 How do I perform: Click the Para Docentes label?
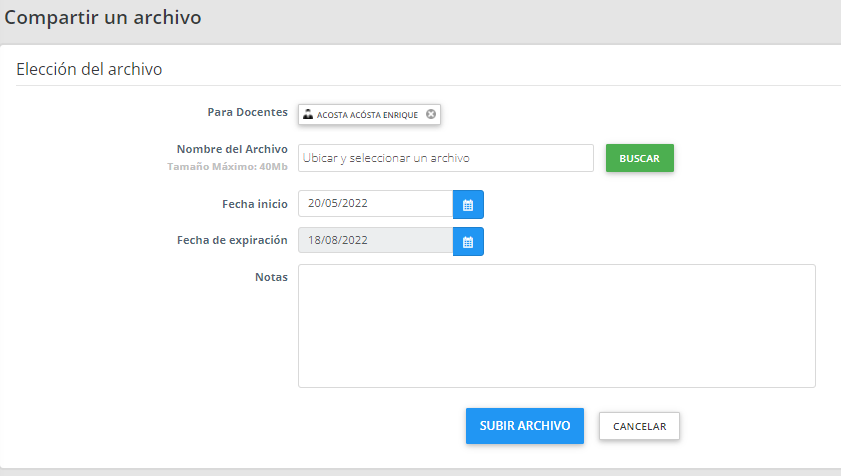pos(247,112)
